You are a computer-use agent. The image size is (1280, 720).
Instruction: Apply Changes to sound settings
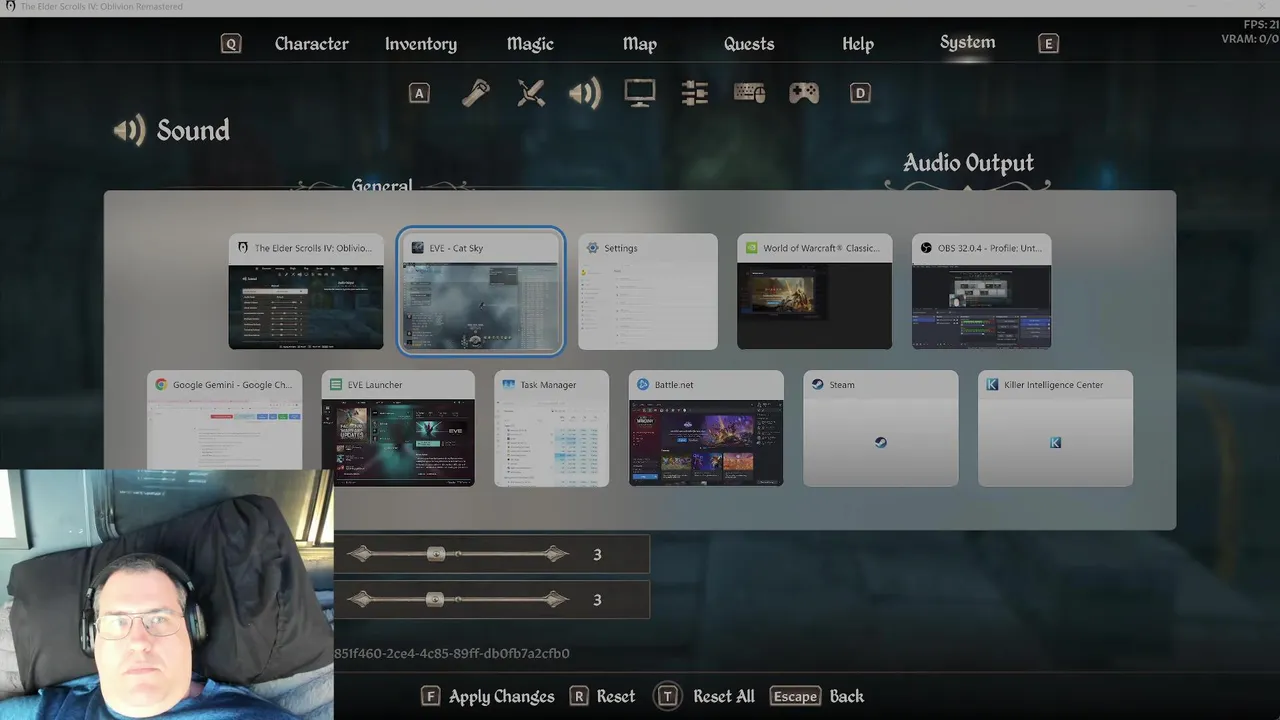[x=501, y=697]
